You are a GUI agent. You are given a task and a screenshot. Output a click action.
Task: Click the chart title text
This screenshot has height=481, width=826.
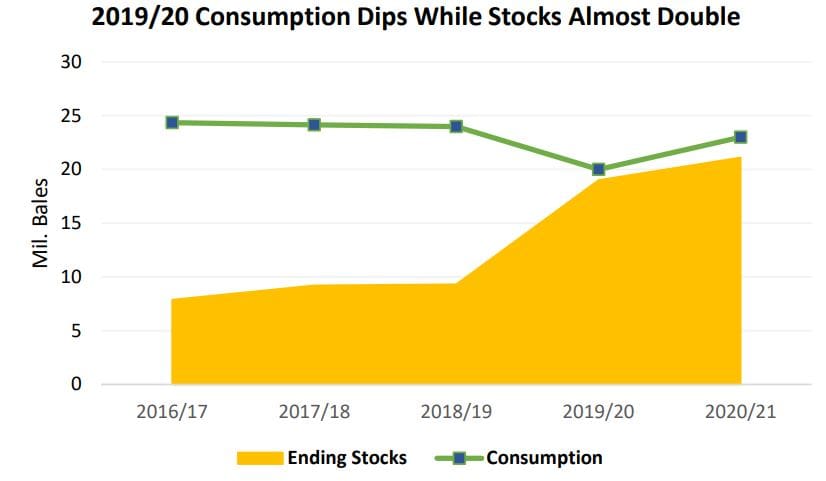click(416, 16)
